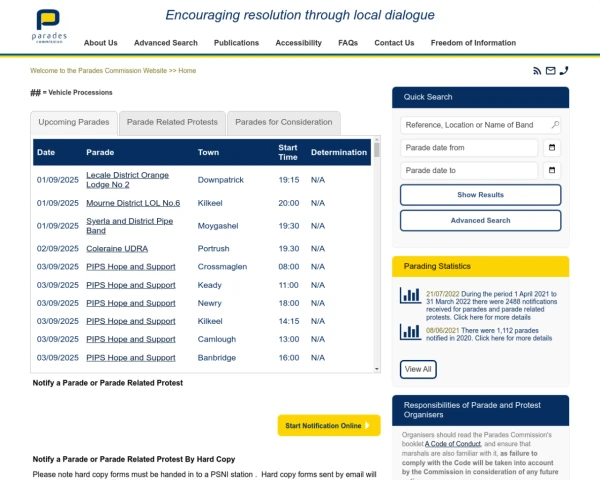Click bar chart icon beside 21/07/2022 statistic
Screen dimensions: 600x480
pyautogui.click(x=410, y=296)
